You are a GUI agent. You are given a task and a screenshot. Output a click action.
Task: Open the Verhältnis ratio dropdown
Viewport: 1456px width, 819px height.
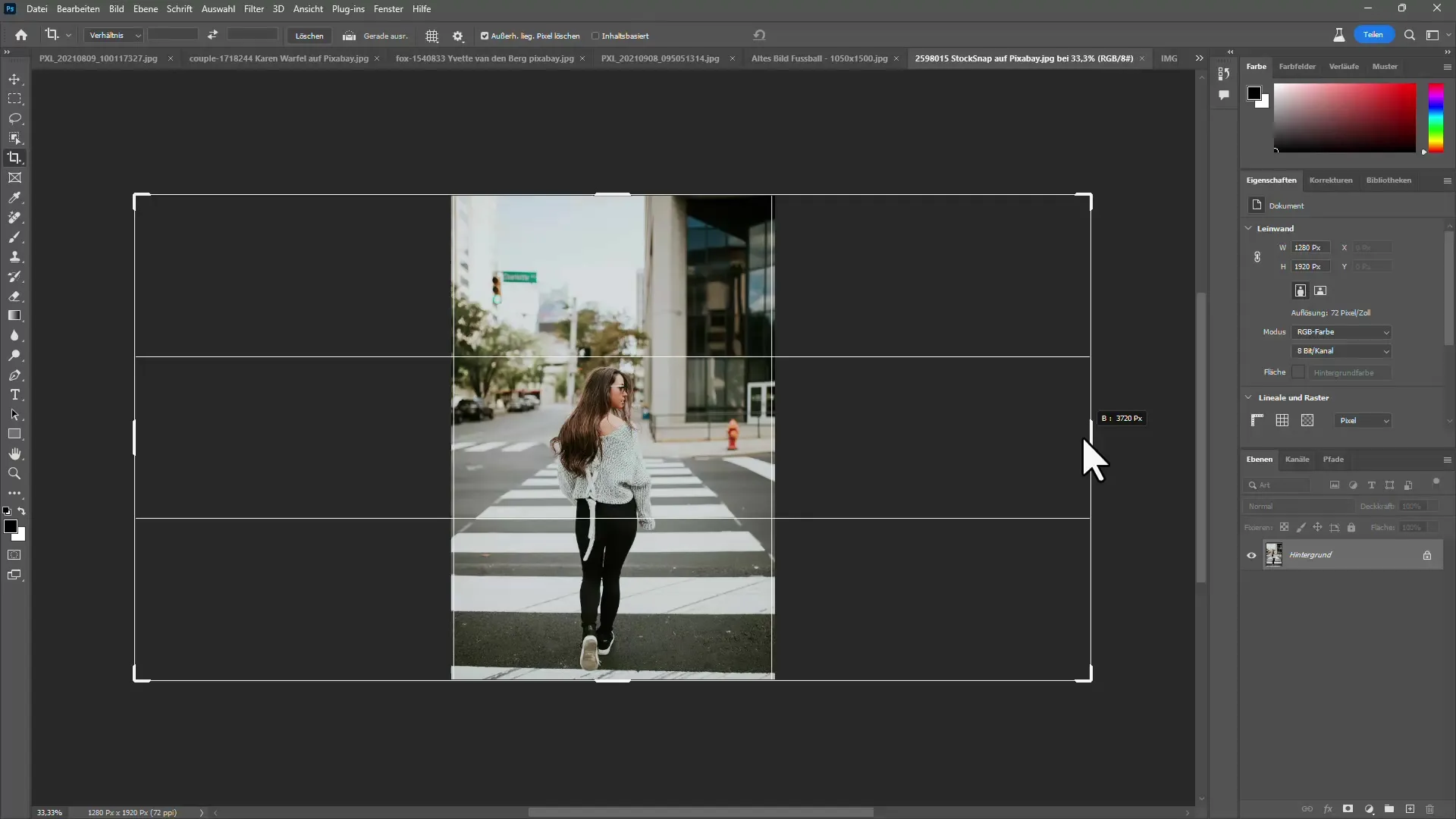(x=113, y=36)
